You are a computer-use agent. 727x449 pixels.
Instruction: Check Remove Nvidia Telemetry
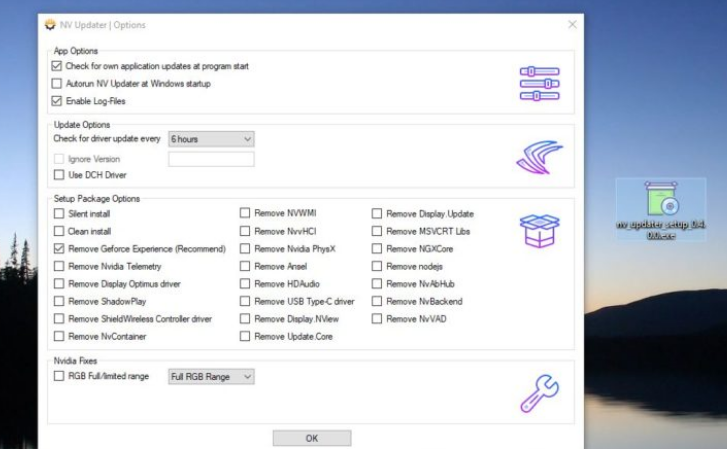point(59,266)
